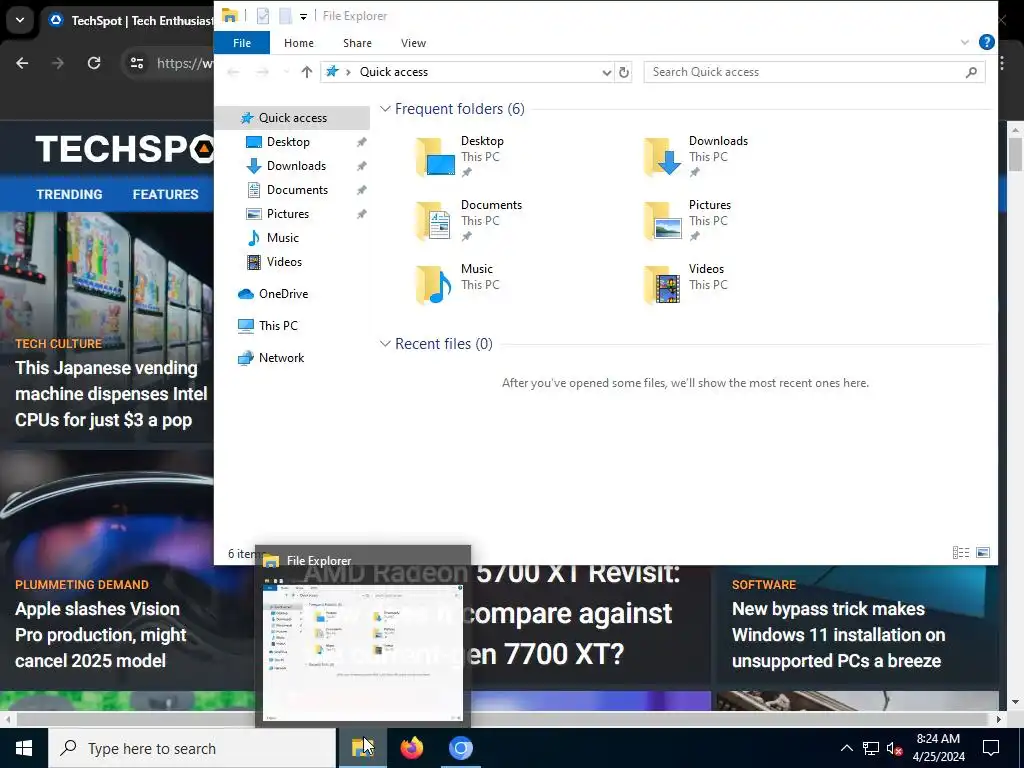Switch to details view layout icon
This screenshot has height=768, width=1024.
(x=961, y=553)
